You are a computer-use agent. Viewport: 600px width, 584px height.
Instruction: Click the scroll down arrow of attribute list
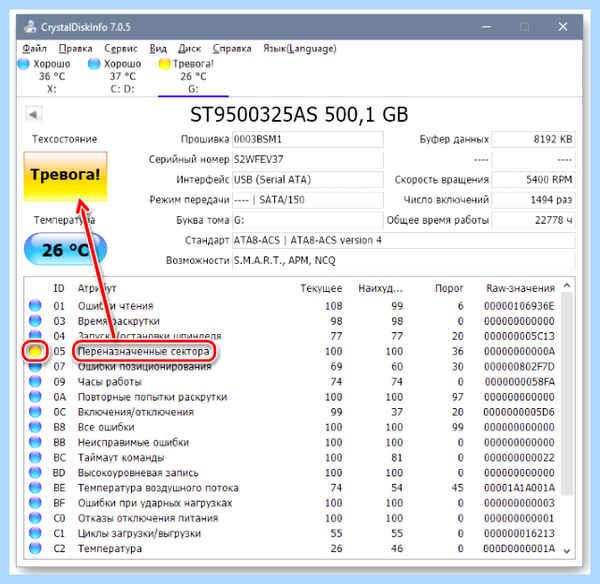pyautogui.click(x=567, y=551)
